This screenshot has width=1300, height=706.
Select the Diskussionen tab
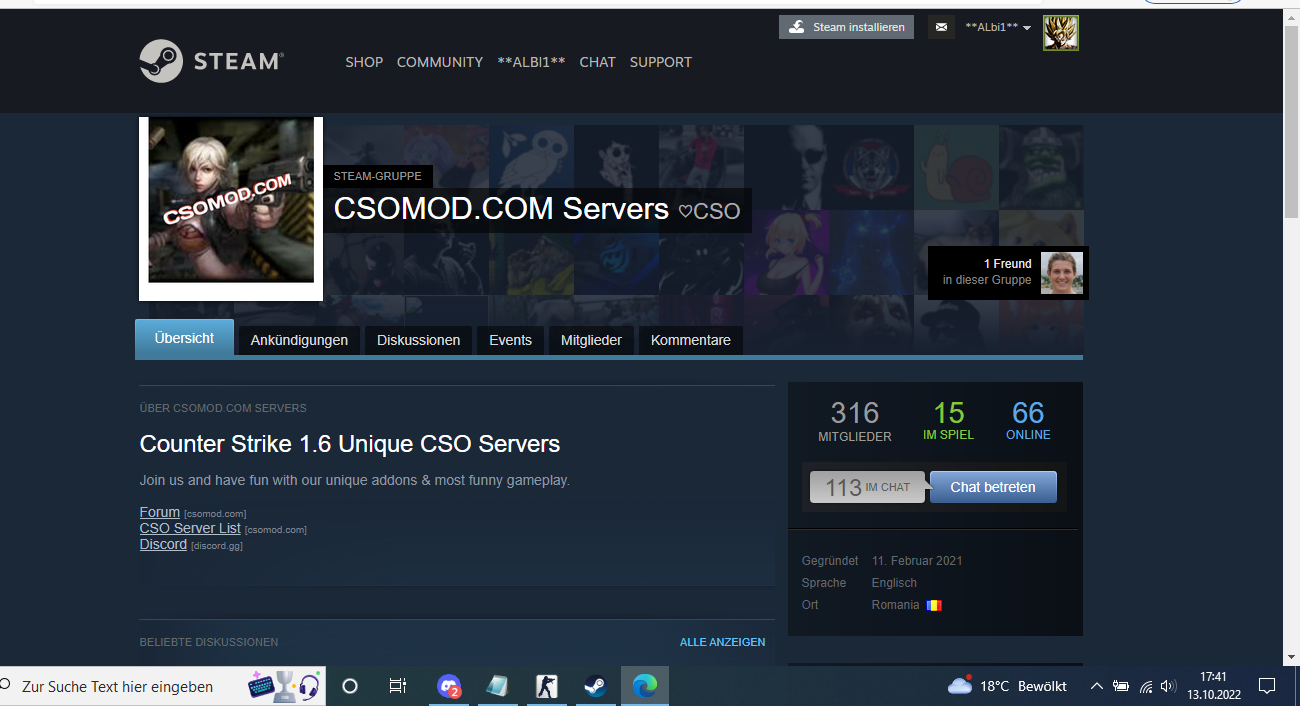[x=418, y=340]
